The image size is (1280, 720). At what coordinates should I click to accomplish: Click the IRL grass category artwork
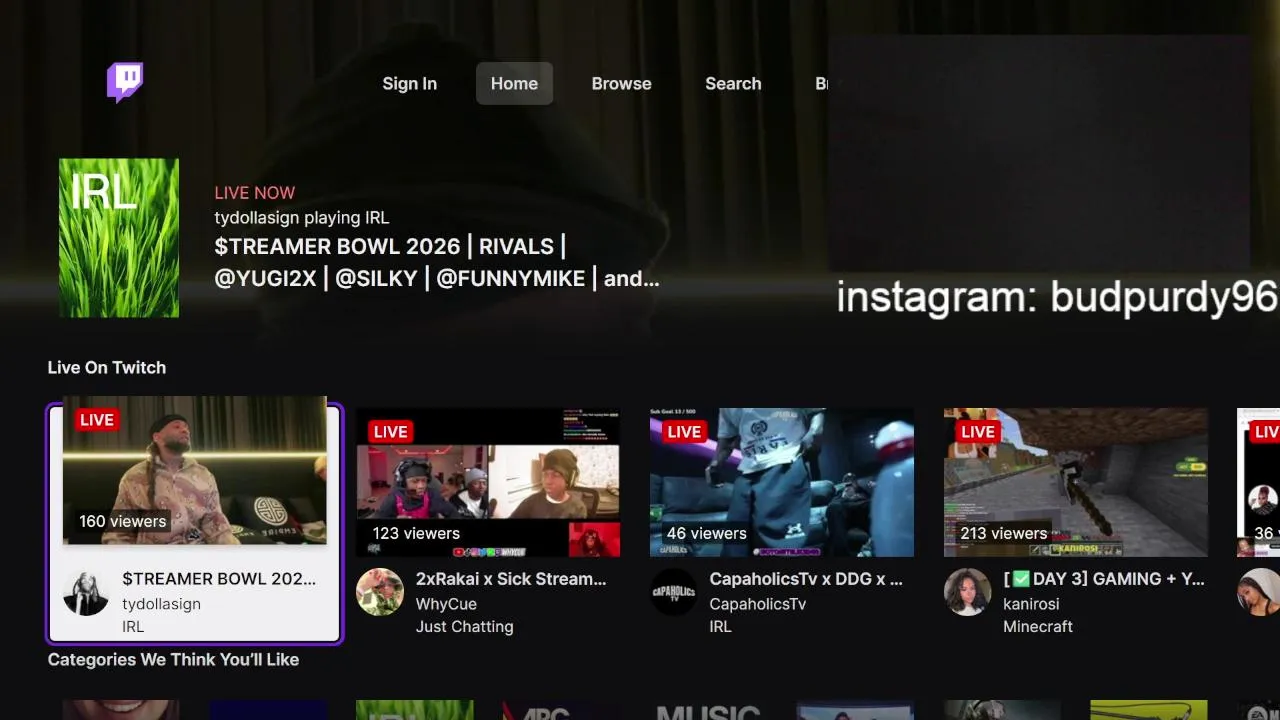pyautogui.click(x=119, y=238)
